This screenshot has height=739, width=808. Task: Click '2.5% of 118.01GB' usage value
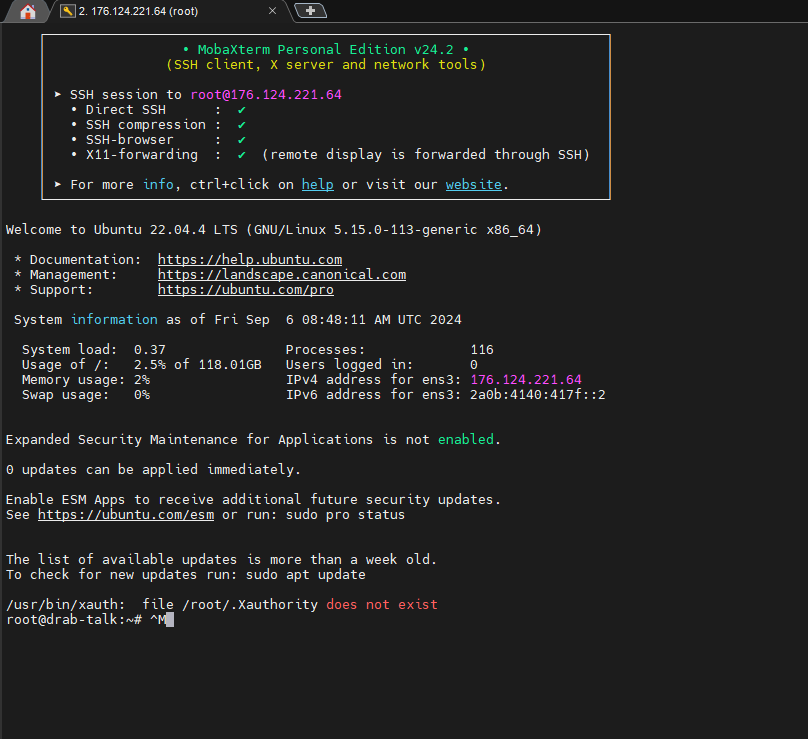point(198,364)
